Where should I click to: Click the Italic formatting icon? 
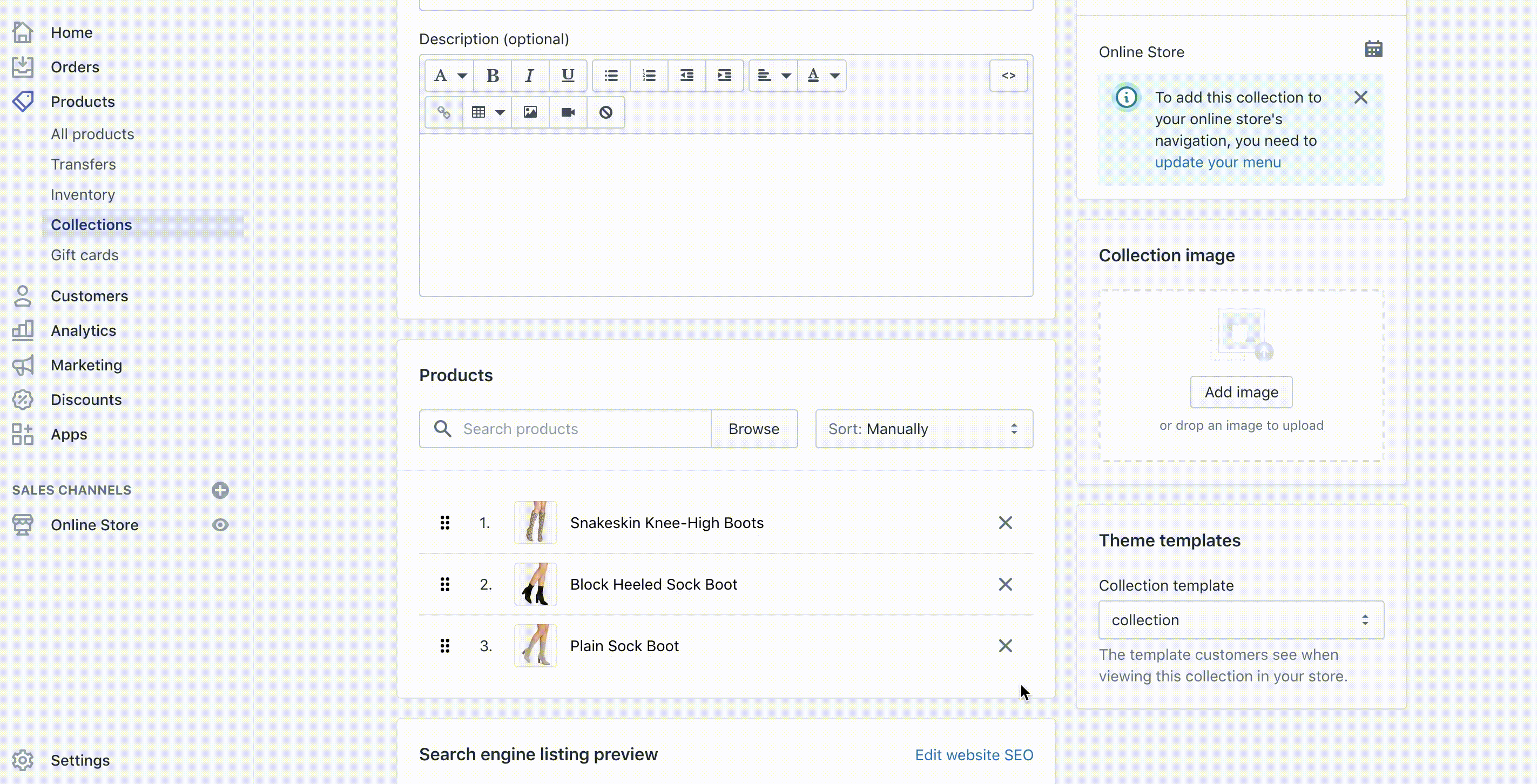click(x=530, y=76)
